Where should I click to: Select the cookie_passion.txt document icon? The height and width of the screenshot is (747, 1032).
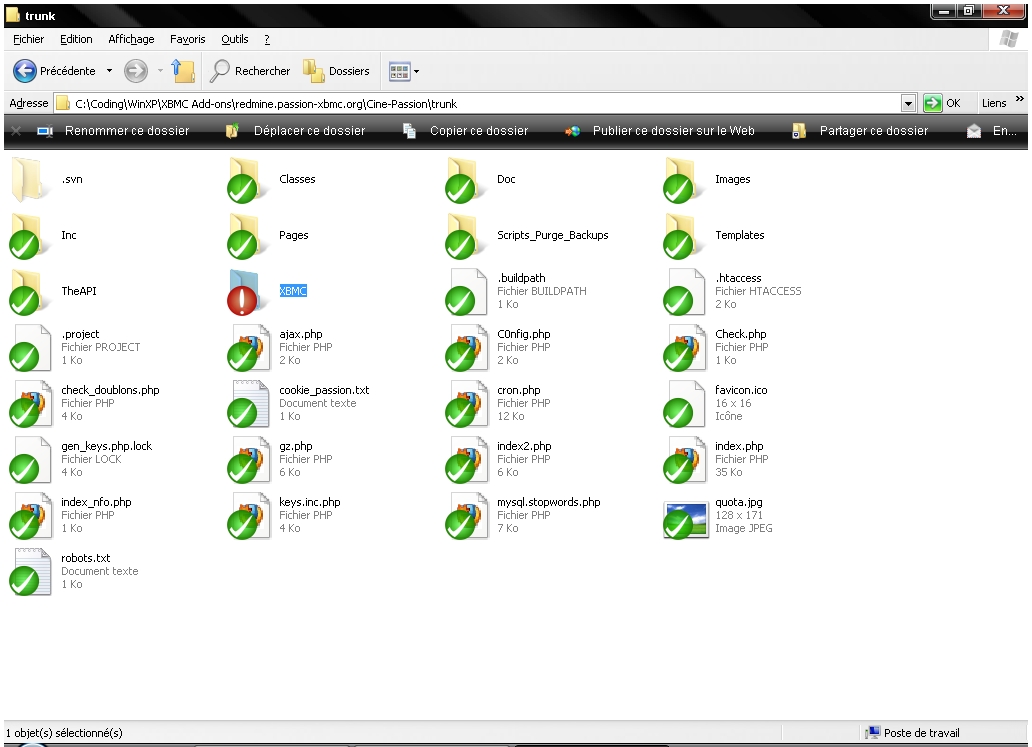point(248,403)
